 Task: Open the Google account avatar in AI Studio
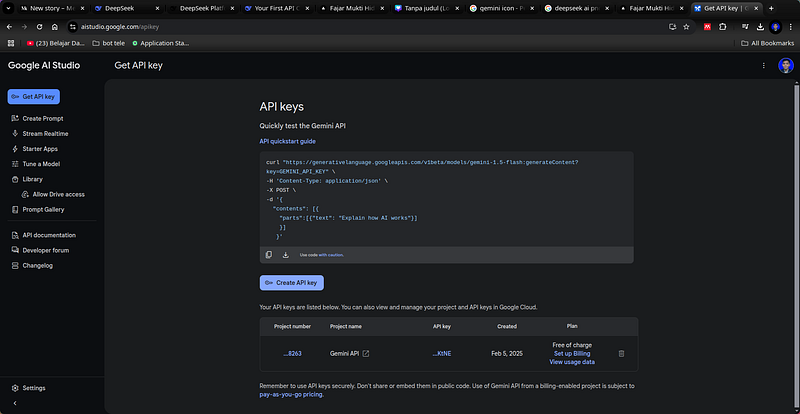pyautogui.click(x=786, y=65)
